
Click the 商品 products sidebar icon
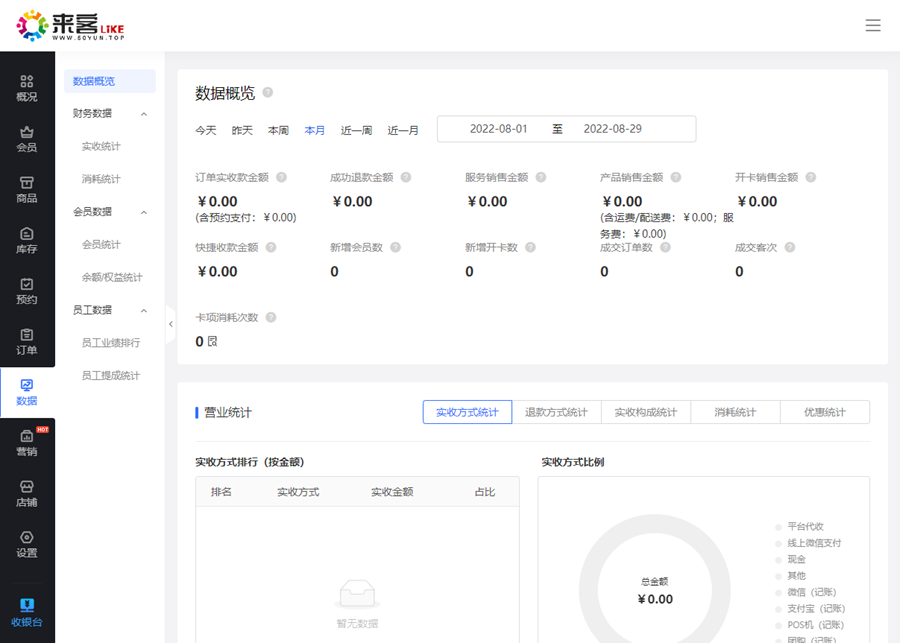point(27,190)
